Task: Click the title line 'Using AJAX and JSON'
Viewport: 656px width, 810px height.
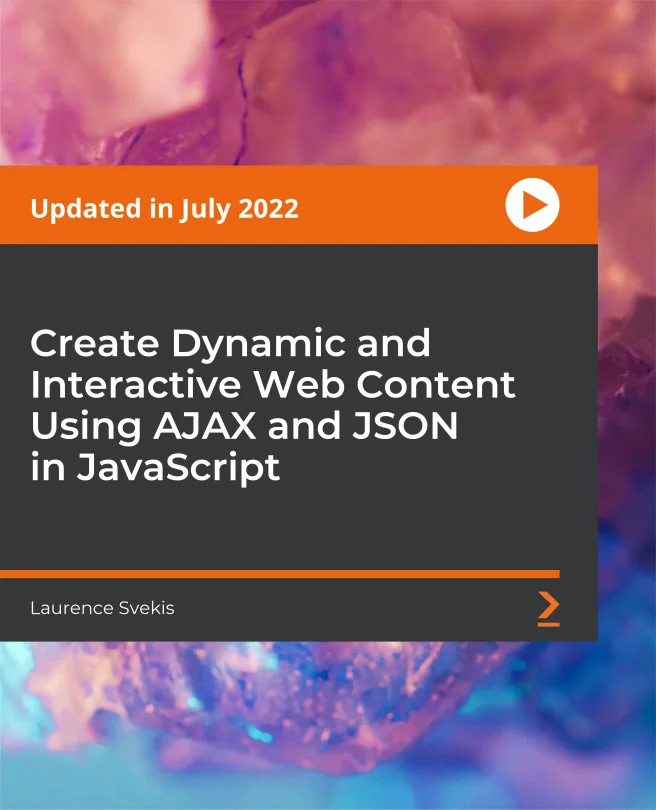Action: (244, 428)
